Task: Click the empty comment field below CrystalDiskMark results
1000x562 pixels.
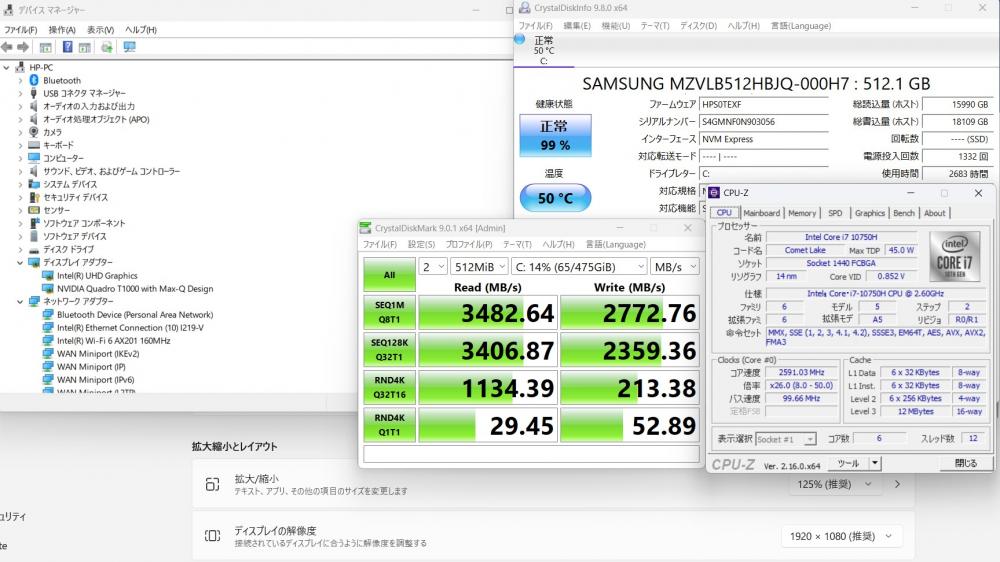Action: [531, 454]
